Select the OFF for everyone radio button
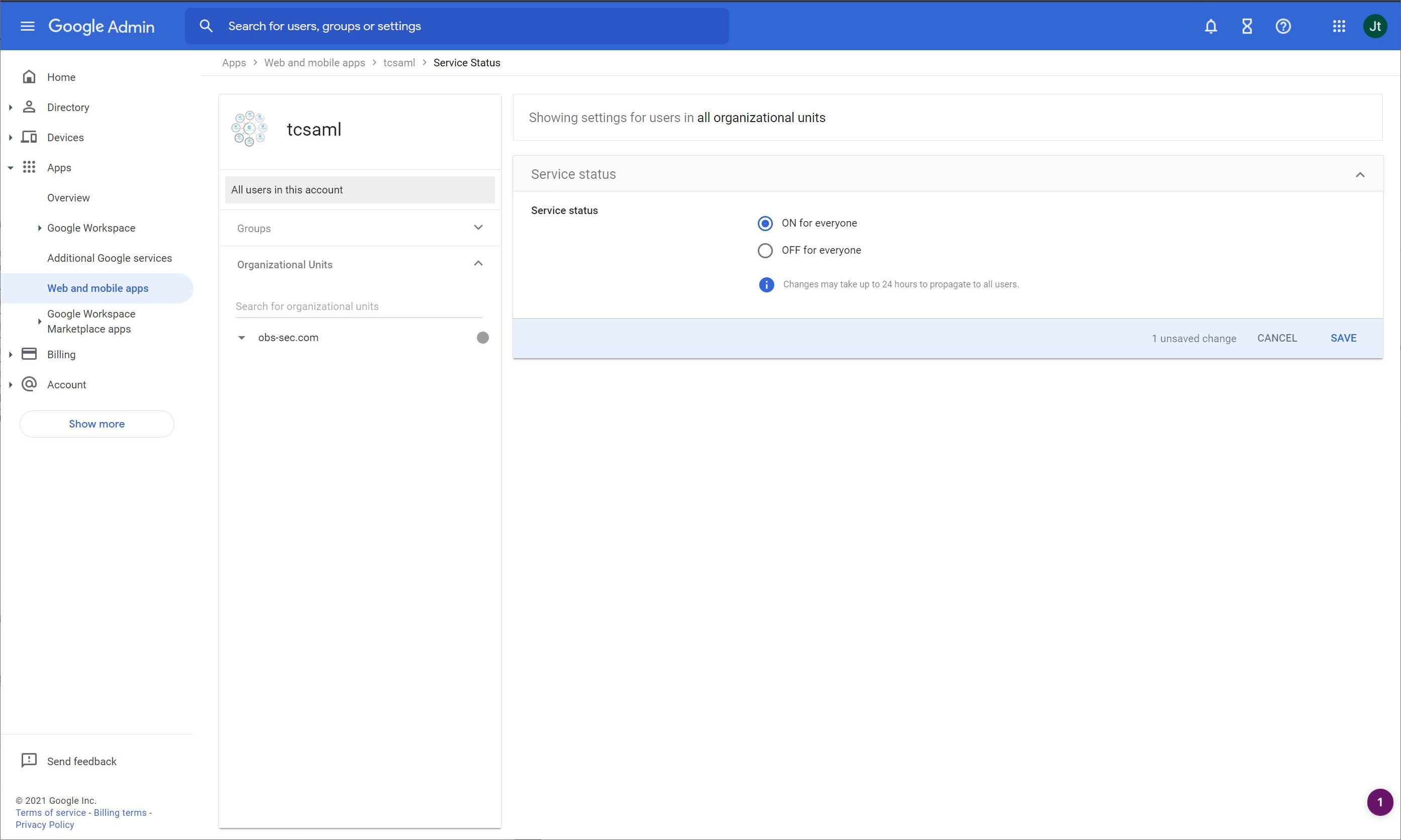This screenshot has width=1401, height=840. (x=765, y=250)
